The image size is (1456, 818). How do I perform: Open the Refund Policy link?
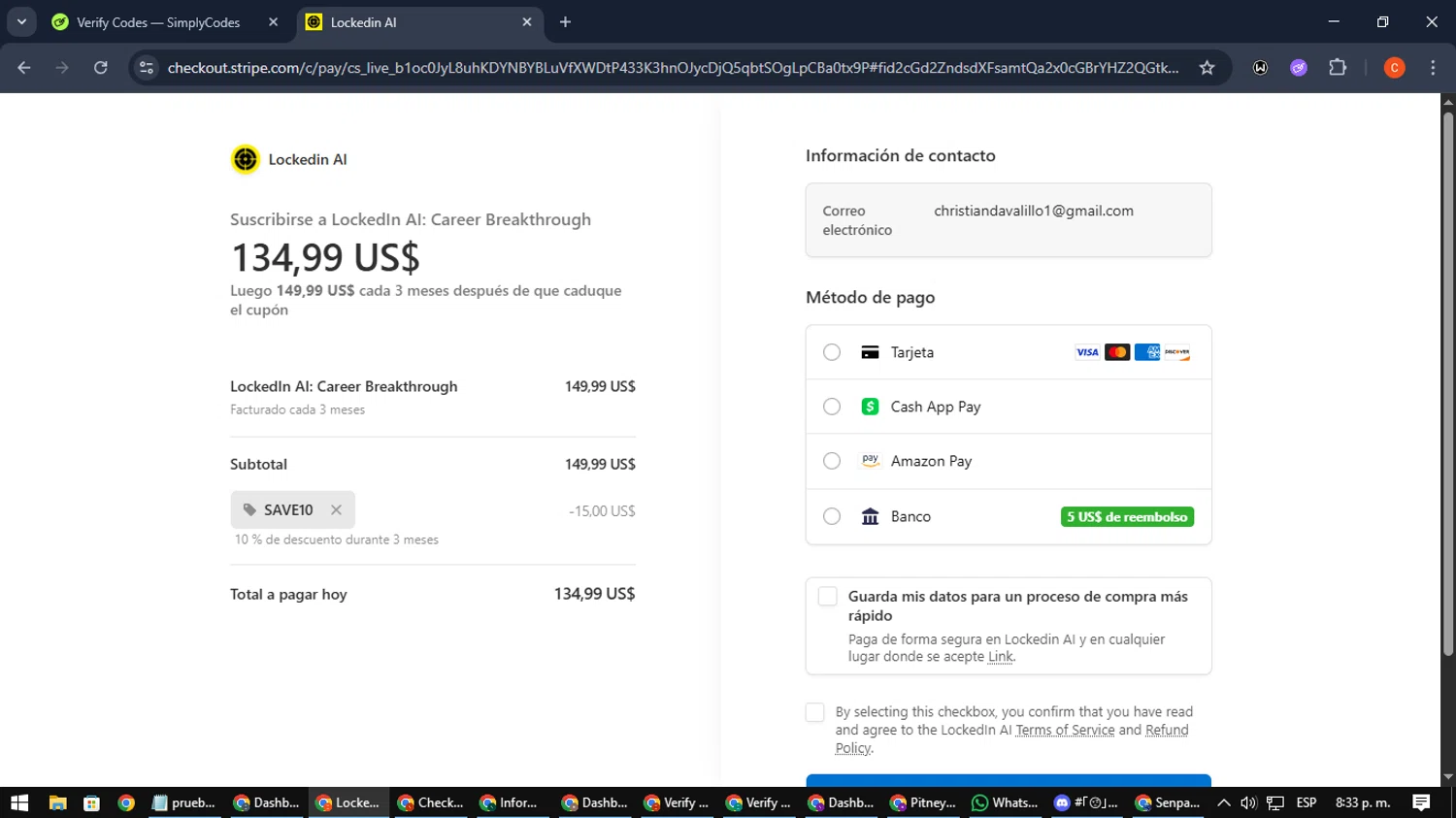pos(1167,730)
